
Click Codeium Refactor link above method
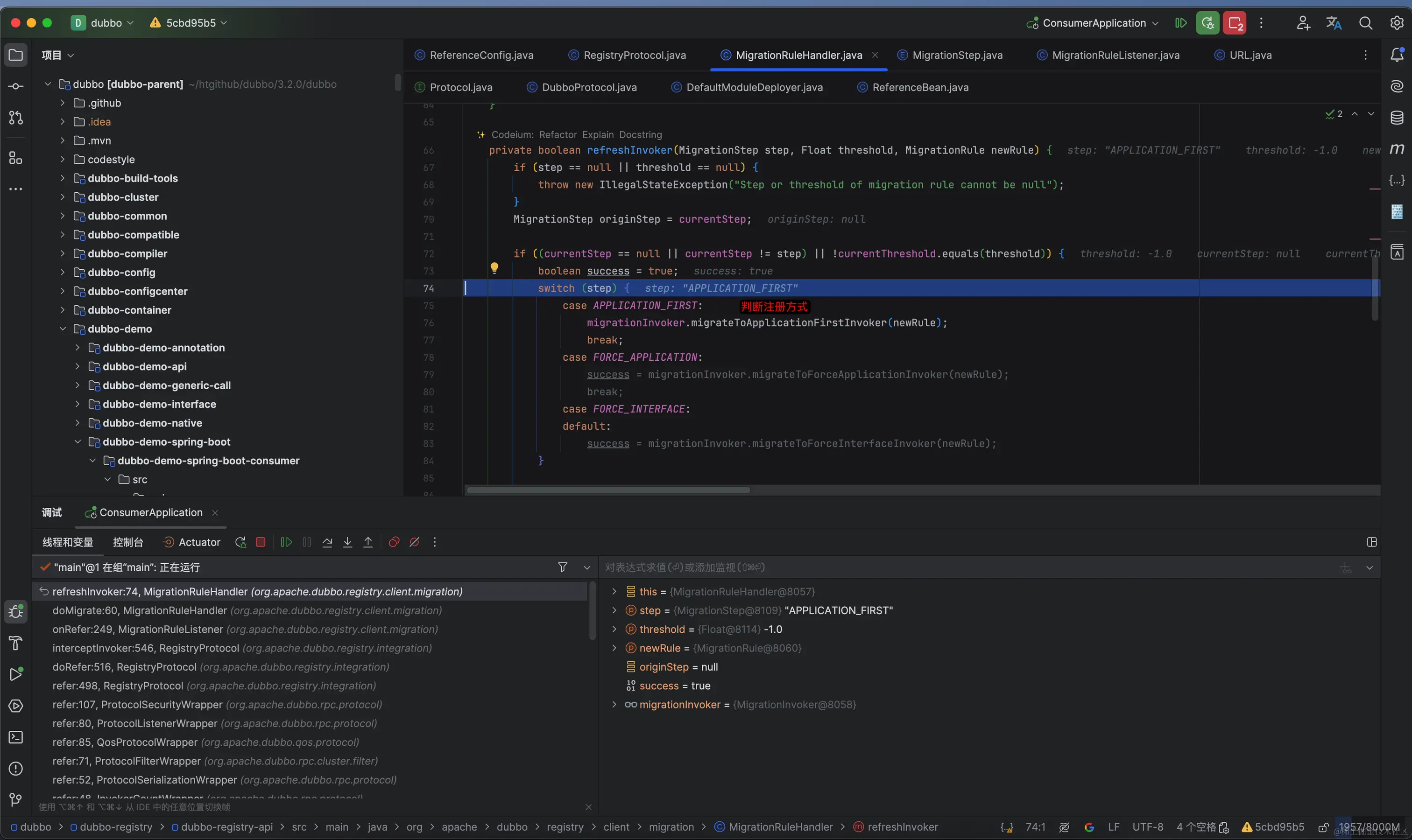tap(558, 135)
